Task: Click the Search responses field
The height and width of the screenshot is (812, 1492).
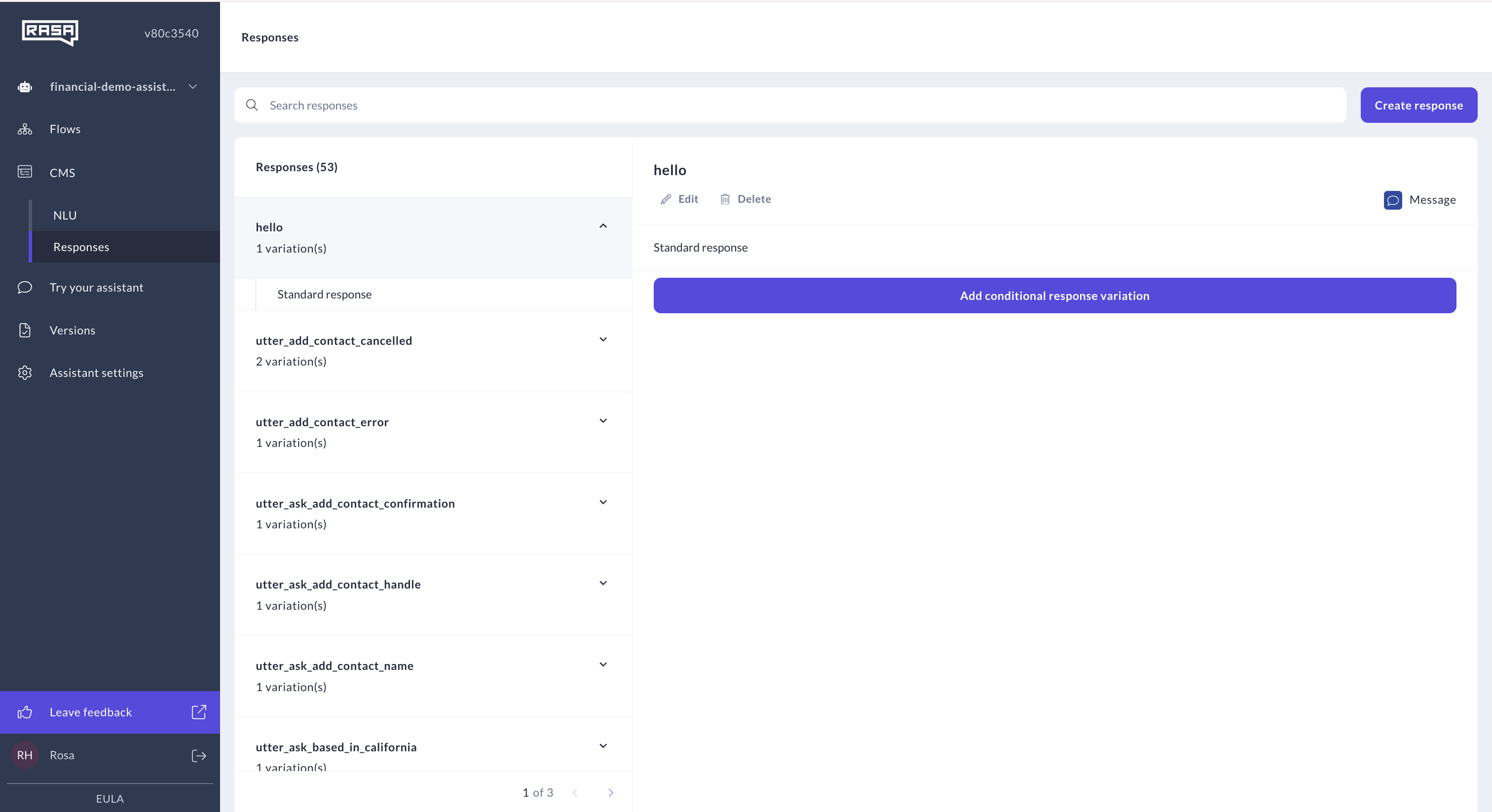Action: 790,106
